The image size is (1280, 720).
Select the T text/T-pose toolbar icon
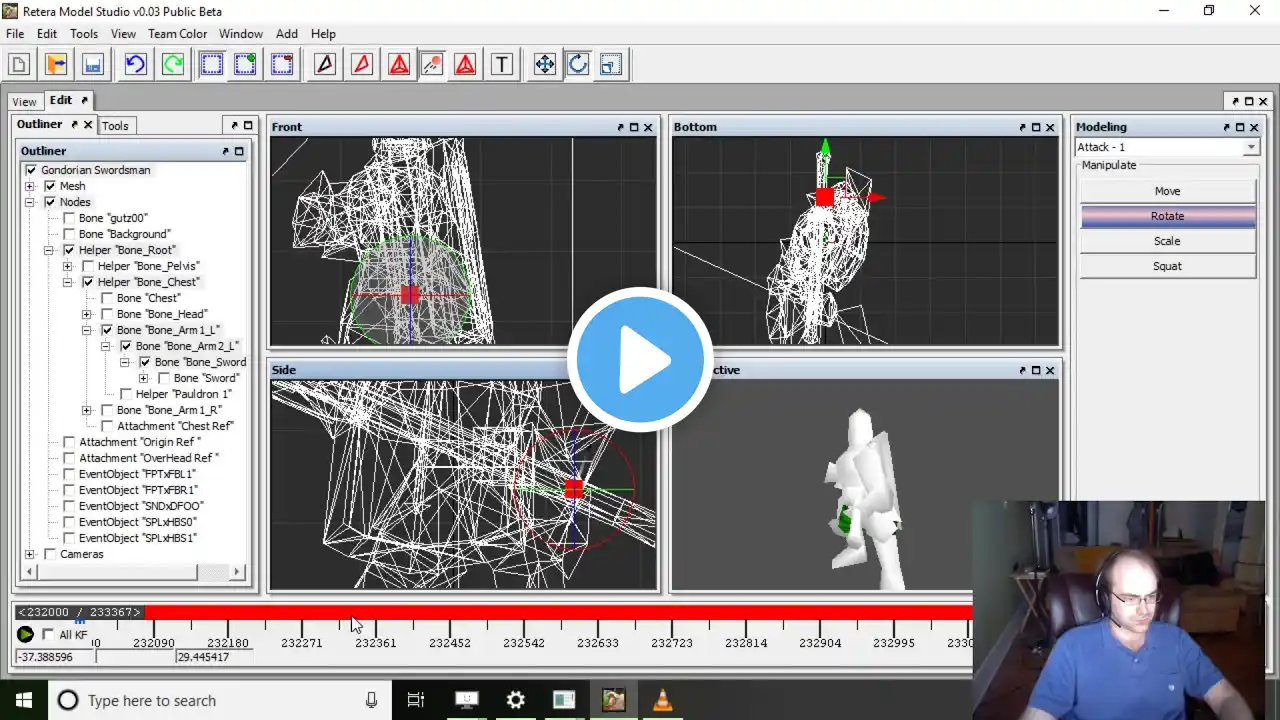(502, 65)
